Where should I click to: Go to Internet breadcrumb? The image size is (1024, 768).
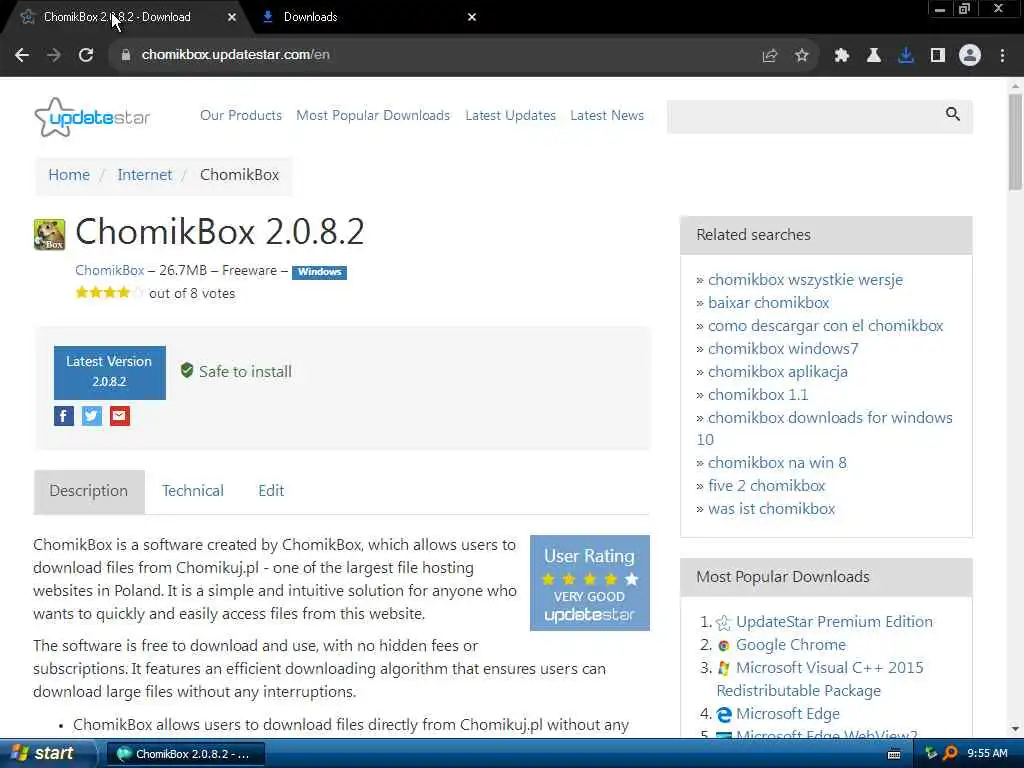(x=145, y=175)
